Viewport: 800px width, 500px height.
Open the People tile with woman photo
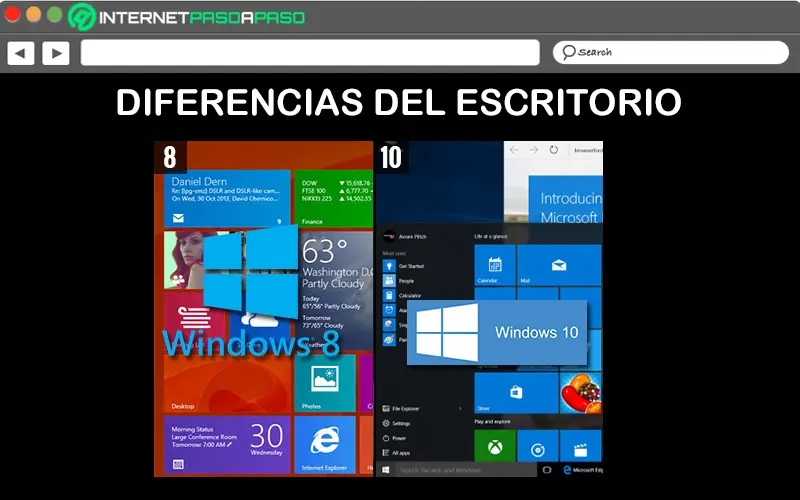[185, 260]
